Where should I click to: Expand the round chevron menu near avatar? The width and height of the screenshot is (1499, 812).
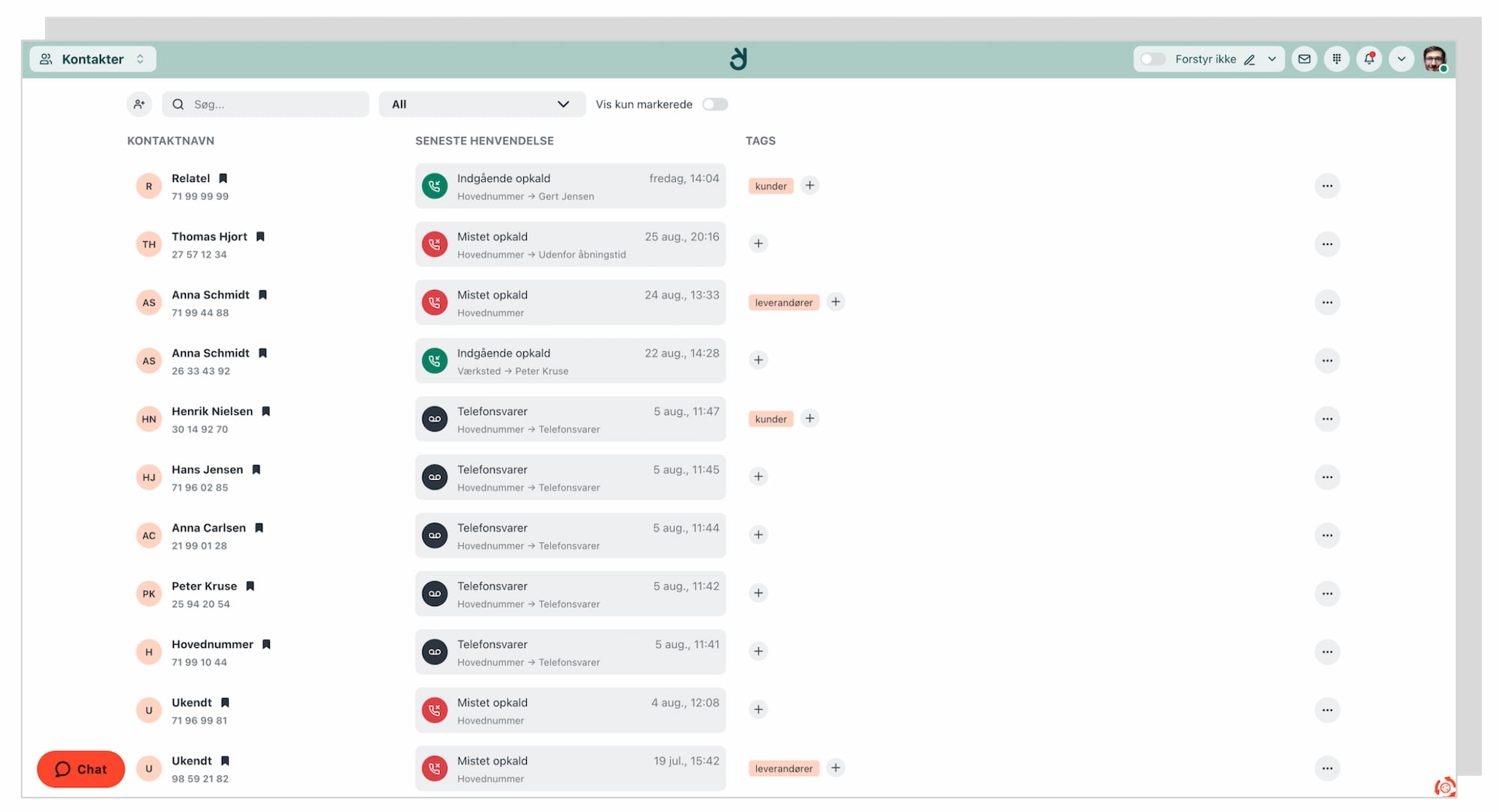[x=1402, y=59]
